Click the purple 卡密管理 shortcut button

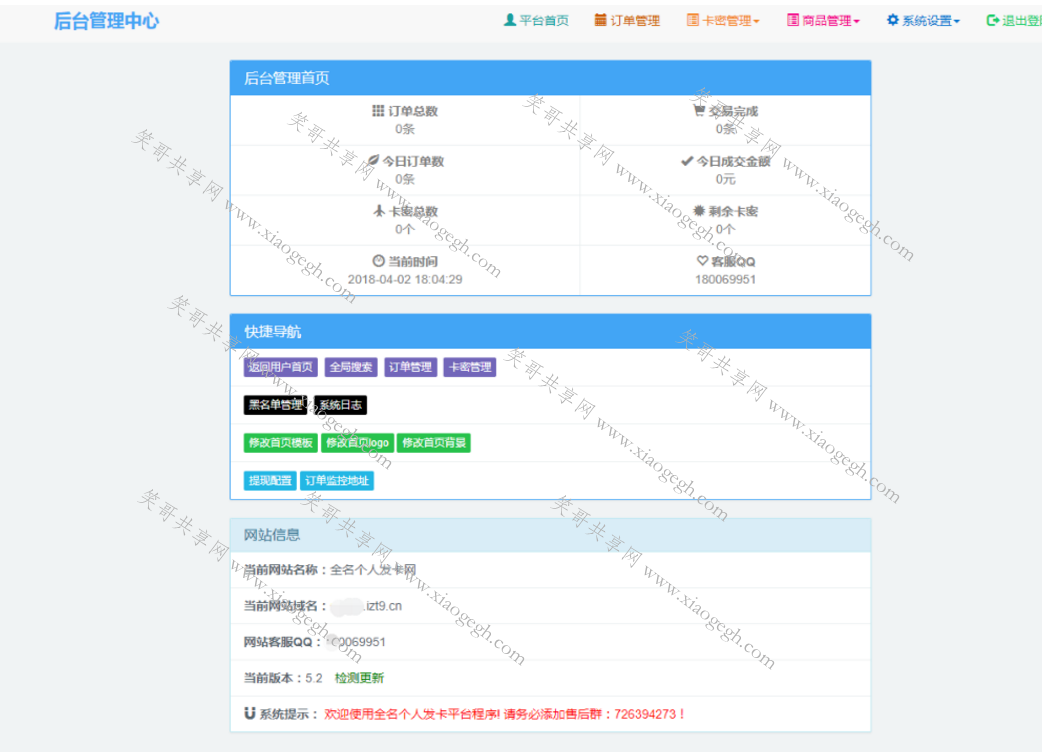point(470,367)
